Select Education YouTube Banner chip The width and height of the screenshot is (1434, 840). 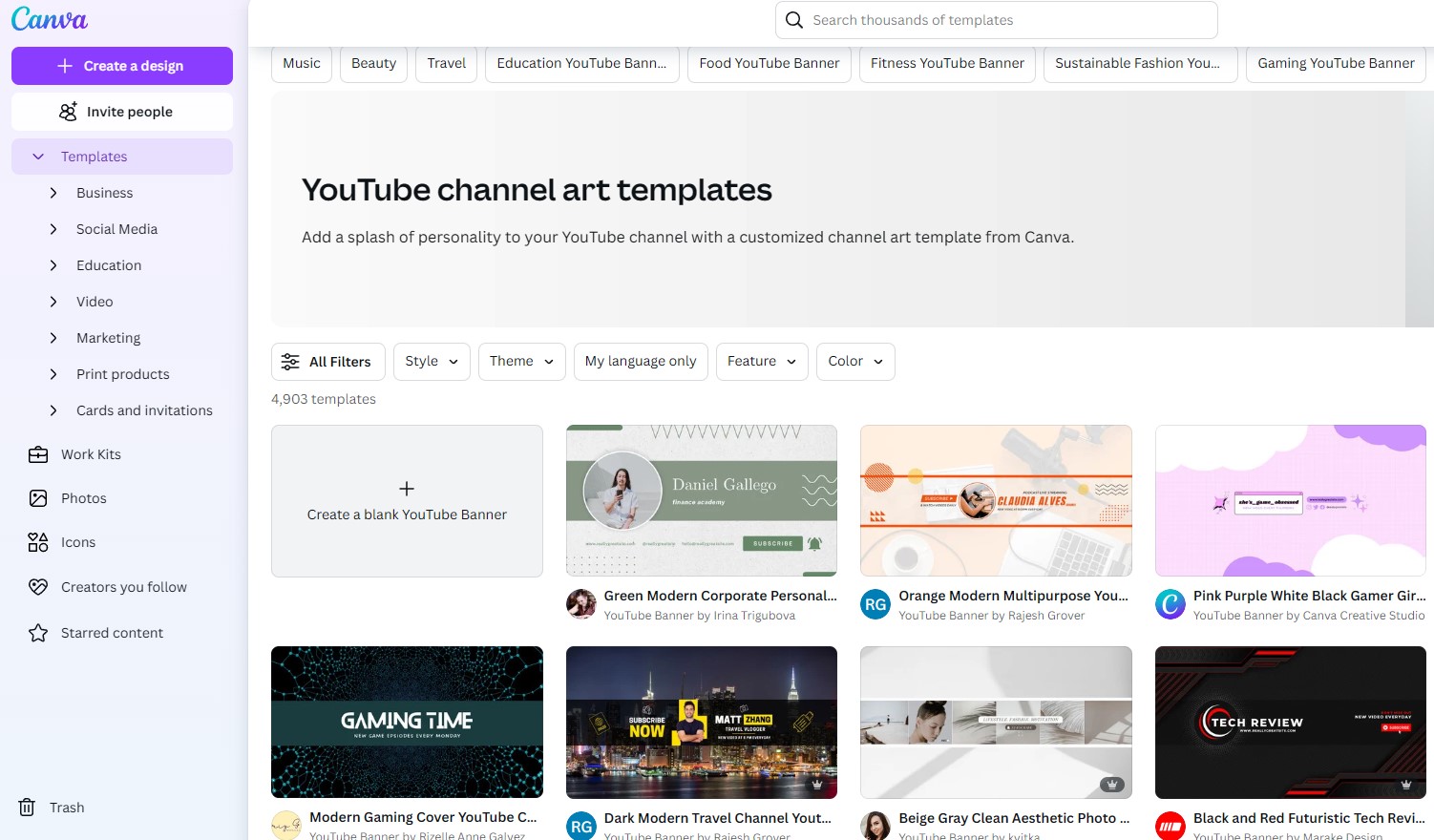pos(582,64)
